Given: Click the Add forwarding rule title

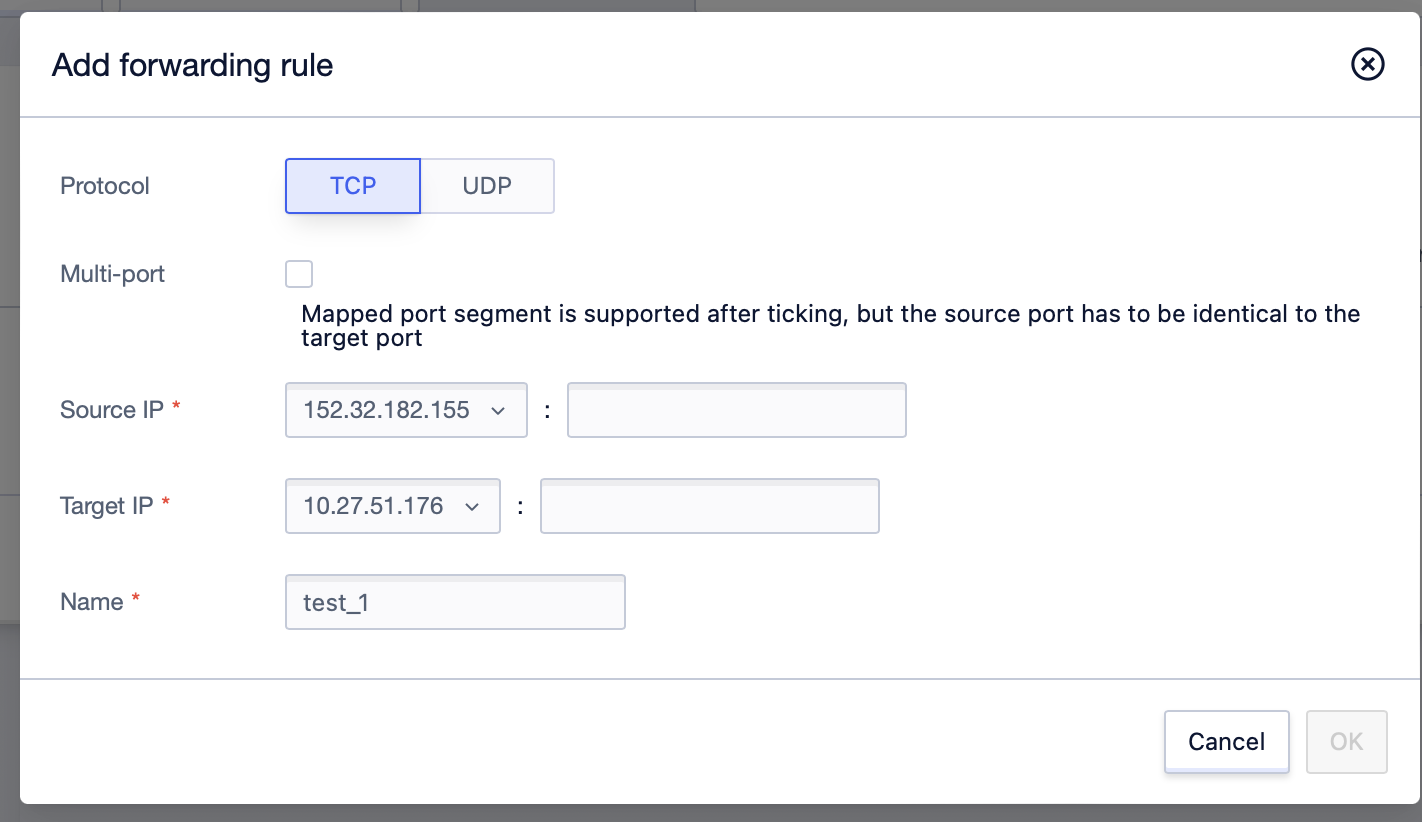Looking at the screenshot, I should point(193,66).
